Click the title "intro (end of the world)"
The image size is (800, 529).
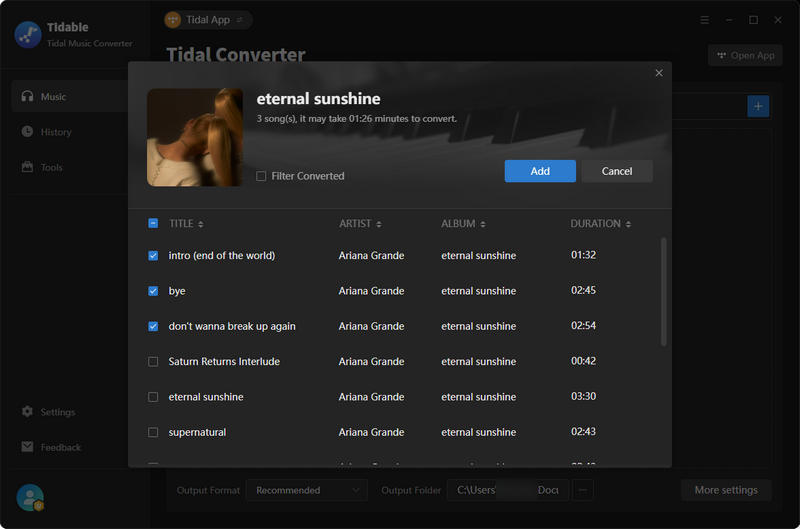221,256
